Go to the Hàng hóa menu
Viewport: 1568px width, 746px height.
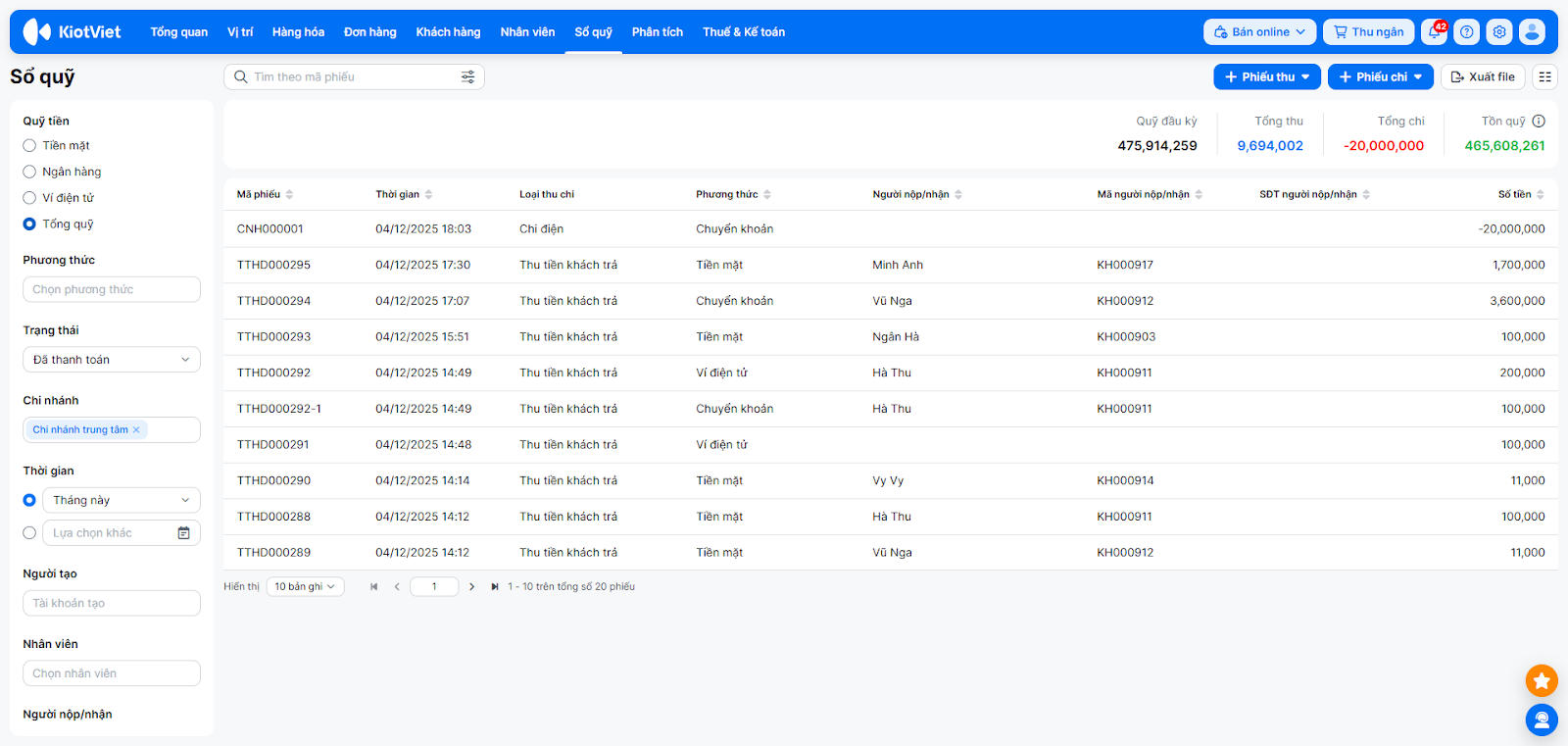pyautogui.click(x=298, y=32)
